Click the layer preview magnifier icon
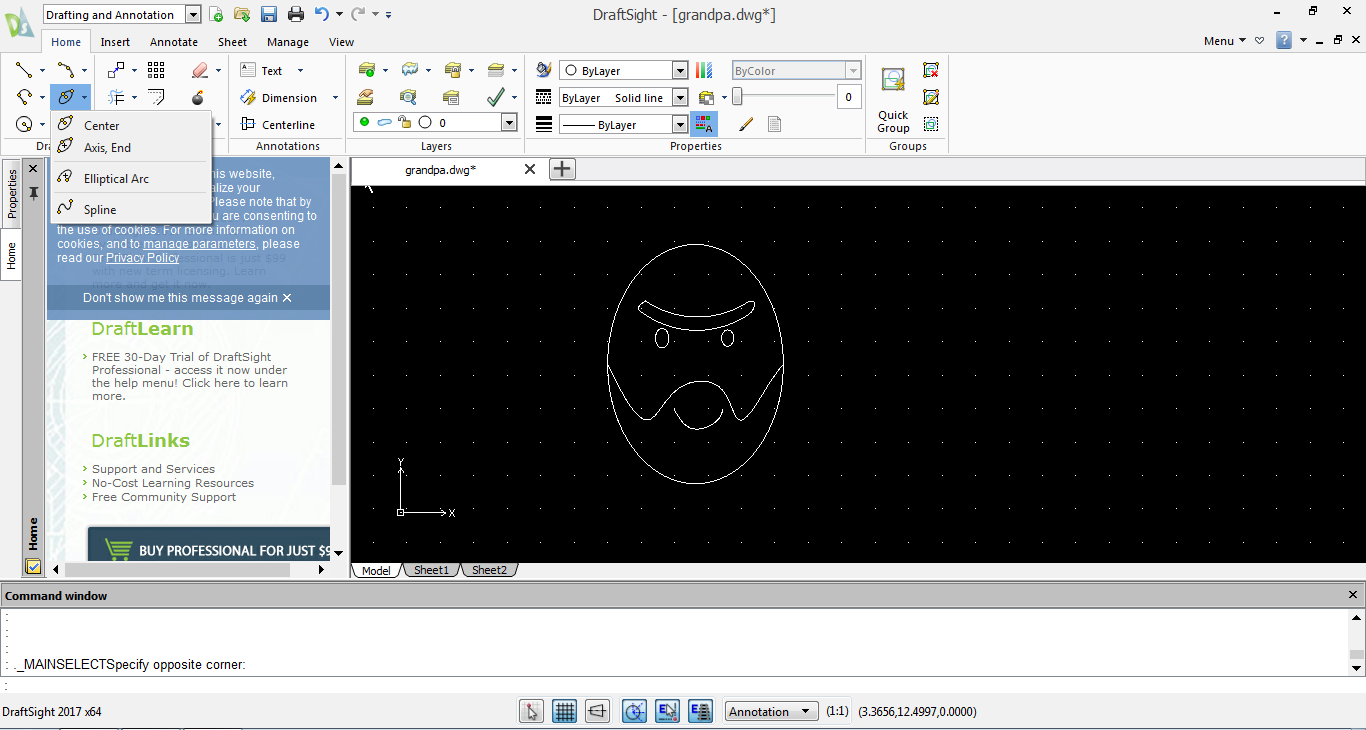The width and height of the screenshot is (1366, 730). tap(408, 97)
